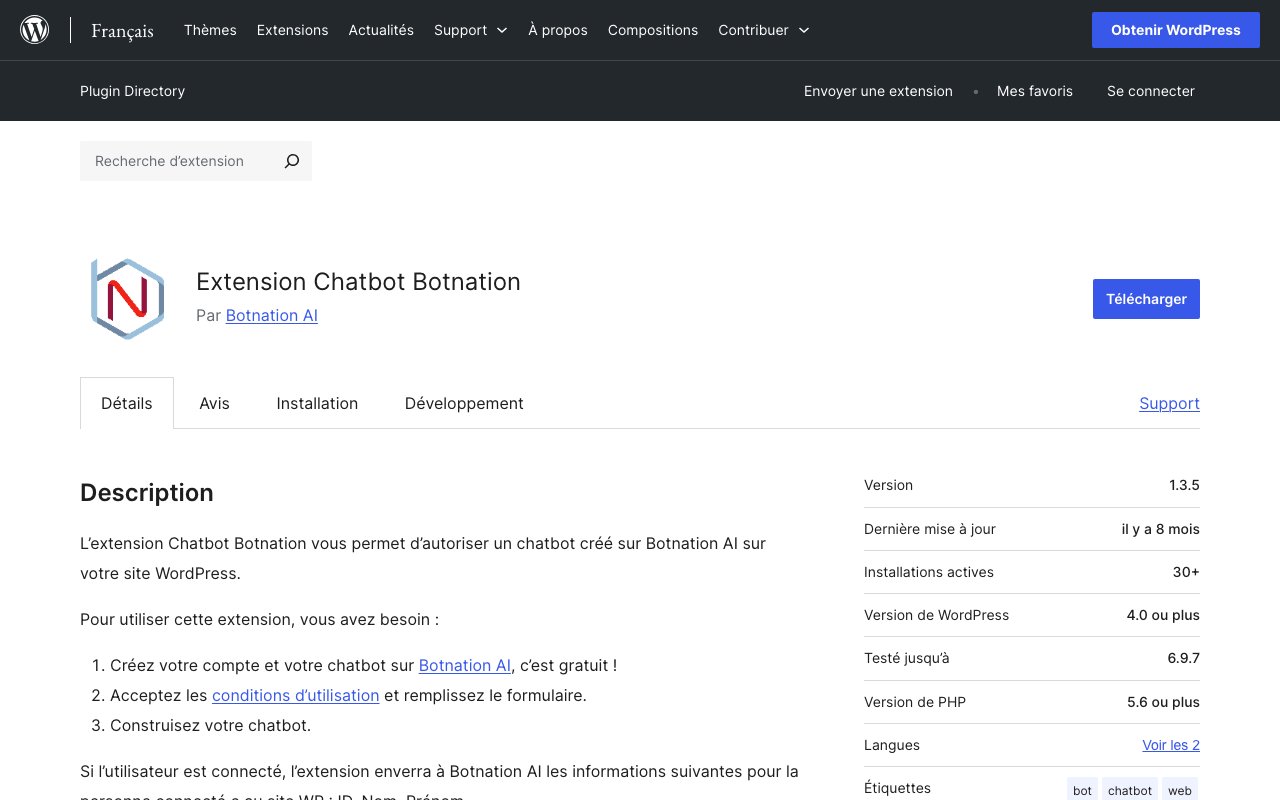Click the Dernière mise à jour label
This screenshot has height=800, width=1280.
[x=930, y=529]
